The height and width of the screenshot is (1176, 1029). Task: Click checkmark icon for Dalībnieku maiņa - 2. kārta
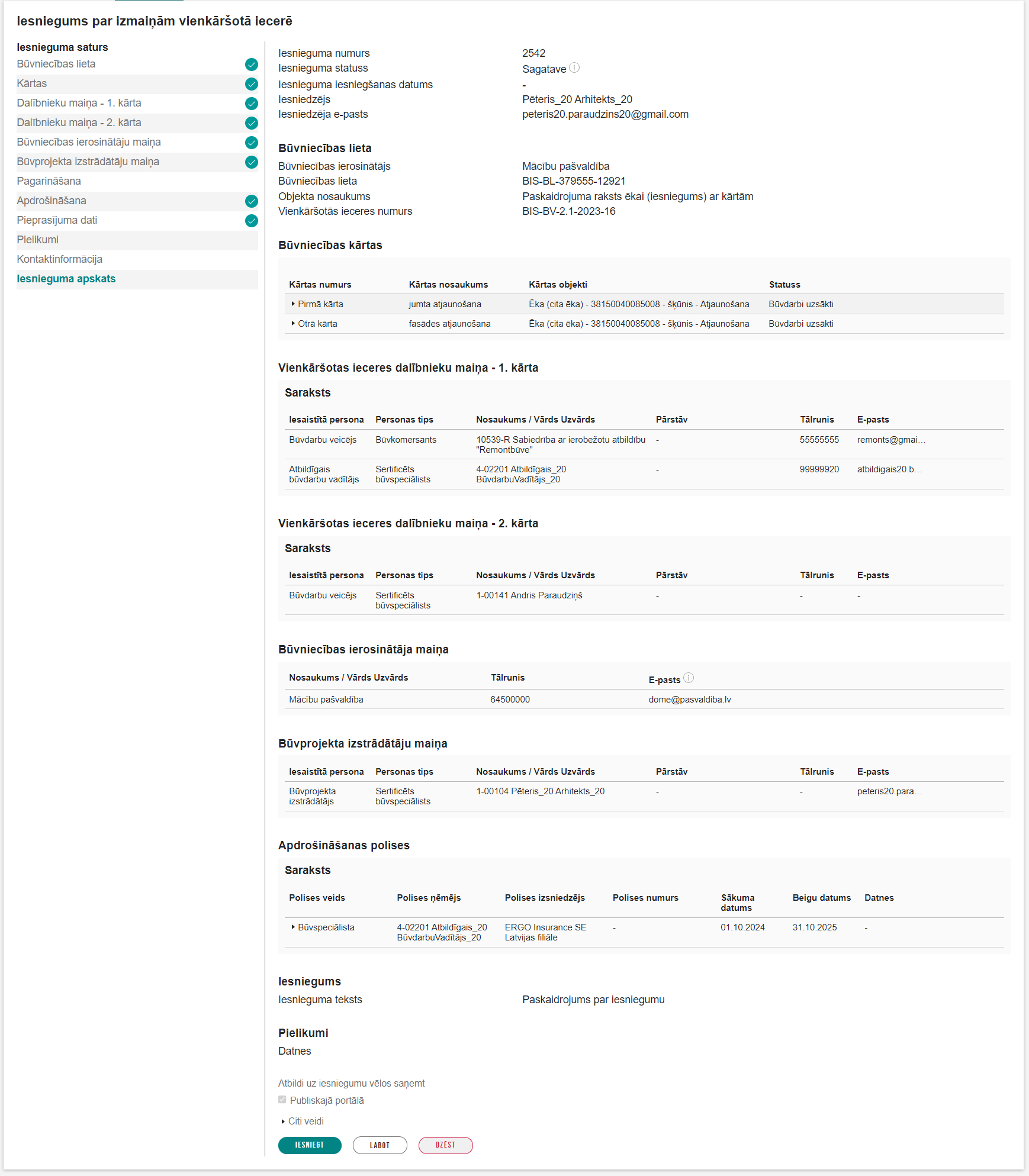(x=252, y=123)
